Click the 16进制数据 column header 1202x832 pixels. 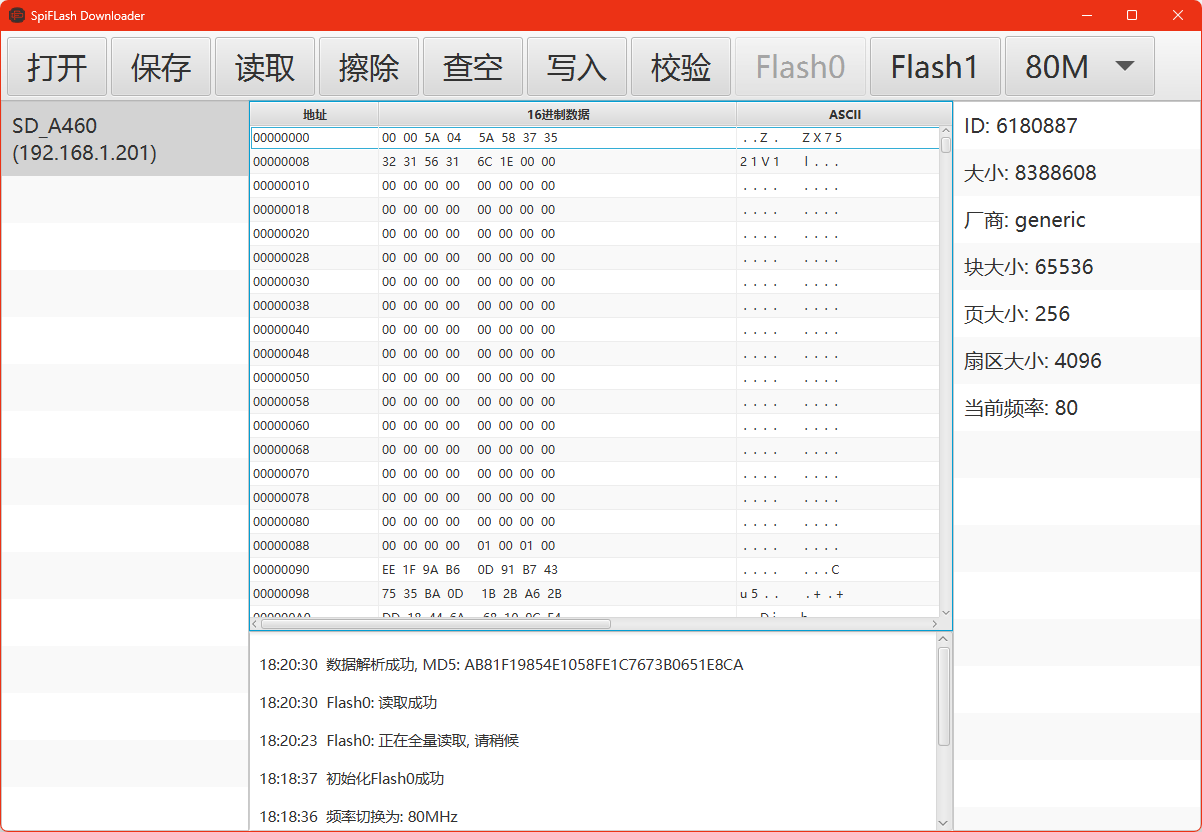[x=556, y=113]
